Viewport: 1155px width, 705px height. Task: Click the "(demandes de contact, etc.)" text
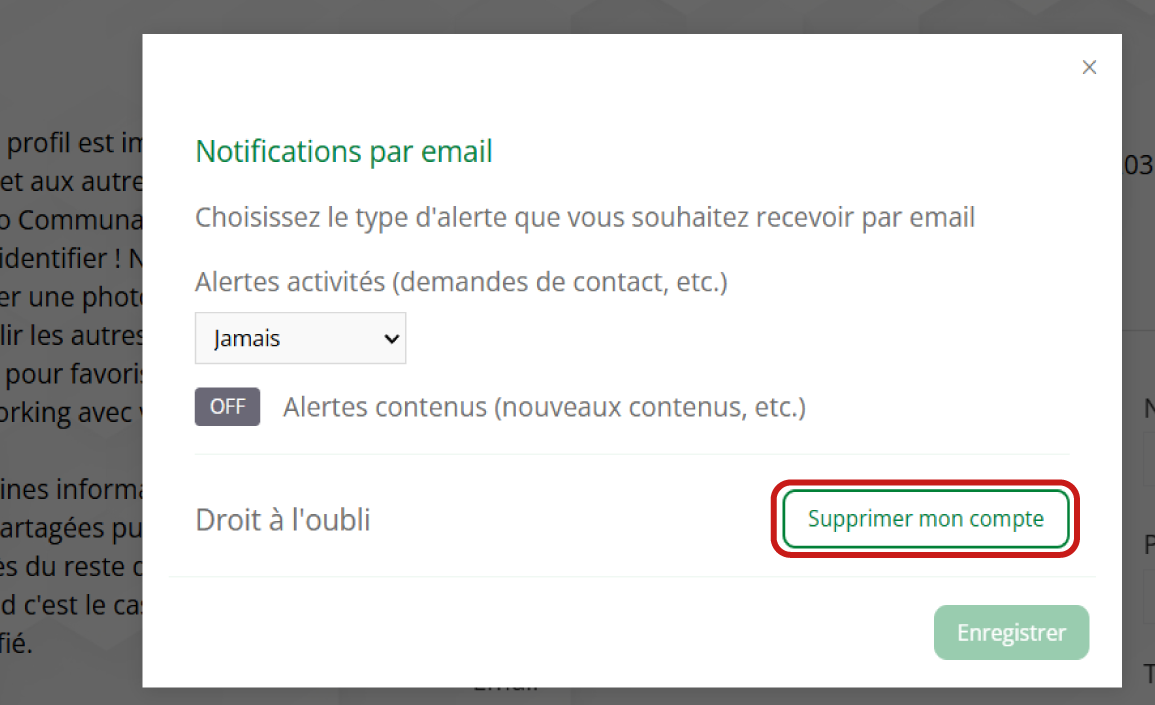pyautogui.click(x=560, y=282)
